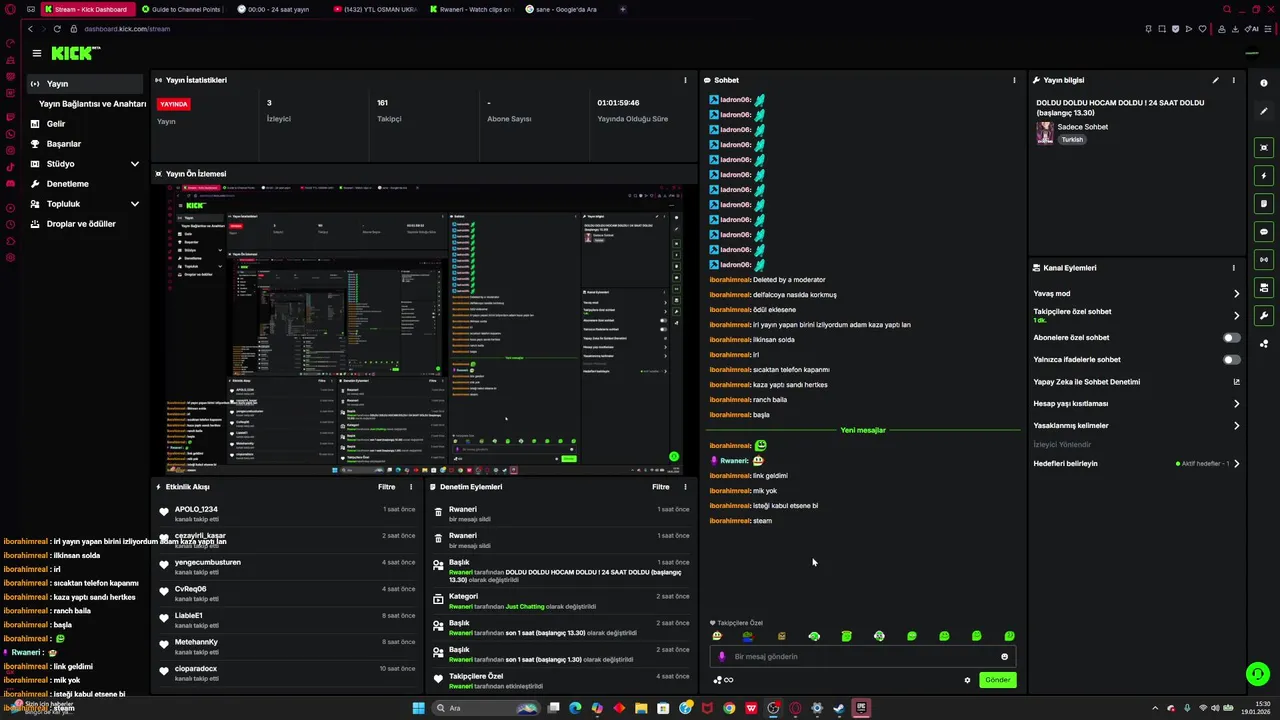Click the hamburger menu next to the Kick logo
1280x720 pixels.
coord(37,53)
